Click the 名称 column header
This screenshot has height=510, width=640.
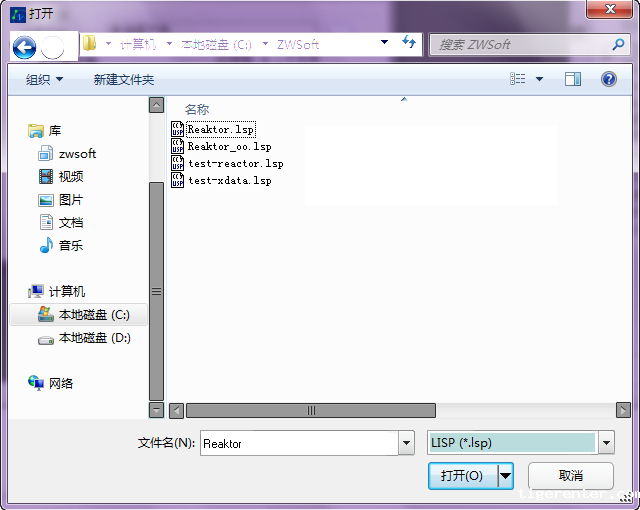click(197, 109)
